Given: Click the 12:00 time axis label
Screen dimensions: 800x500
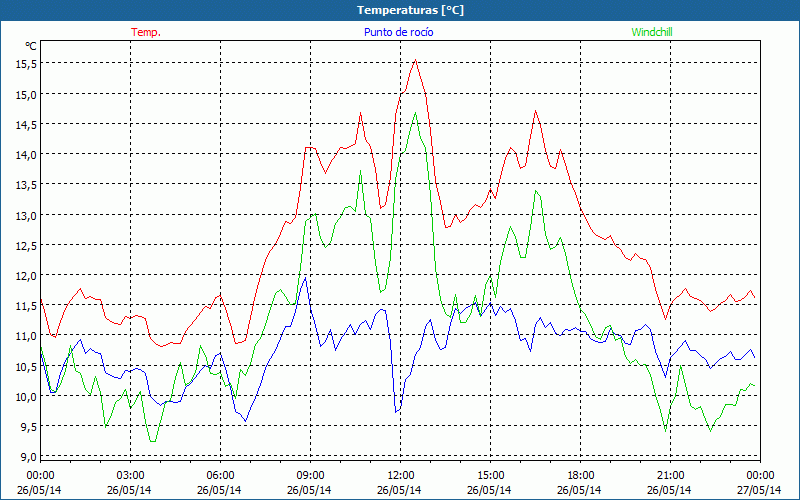Looking at the screenshot, I should click(x=401, y=475).
